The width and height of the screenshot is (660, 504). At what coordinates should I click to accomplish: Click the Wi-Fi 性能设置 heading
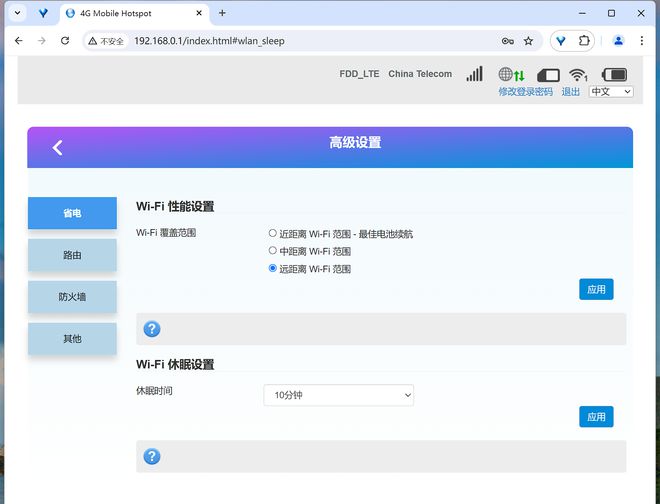[x=175, y=207]
